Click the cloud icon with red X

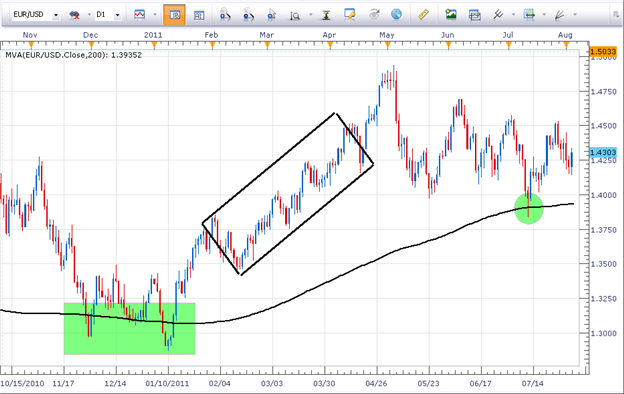[74, 15]
